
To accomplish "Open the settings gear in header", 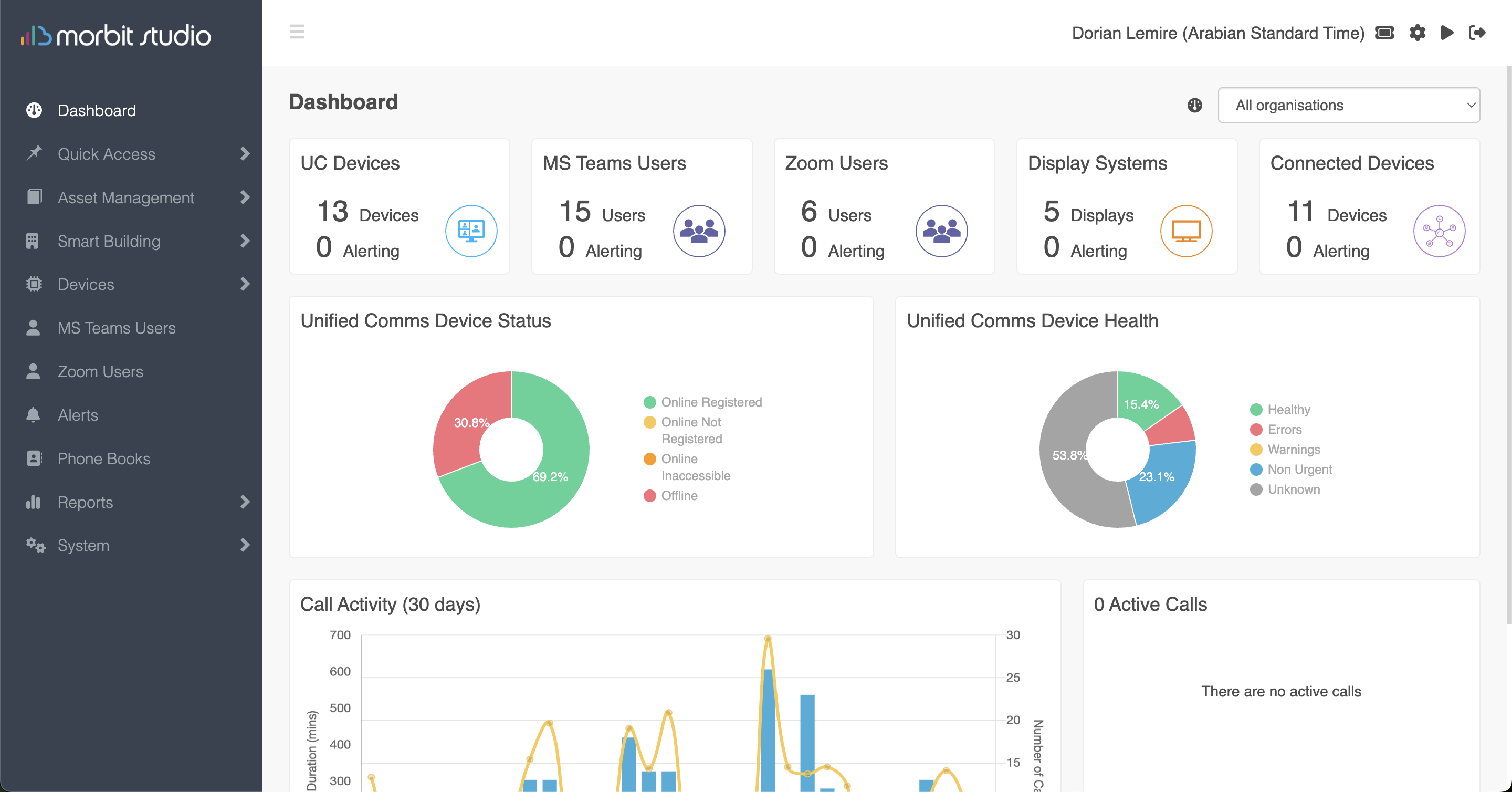I will click(x=1417, y=33).
